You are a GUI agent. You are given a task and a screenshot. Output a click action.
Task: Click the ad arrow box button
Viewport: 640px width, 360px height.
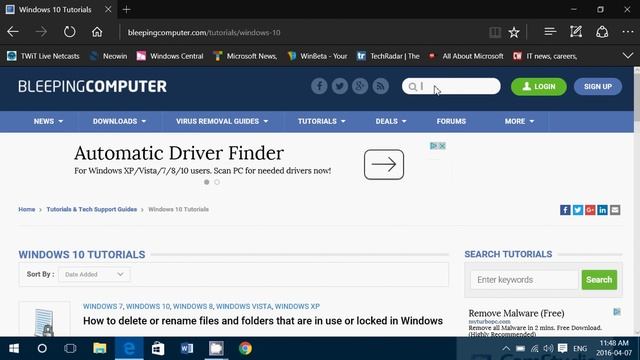click(x=384, y=164)
